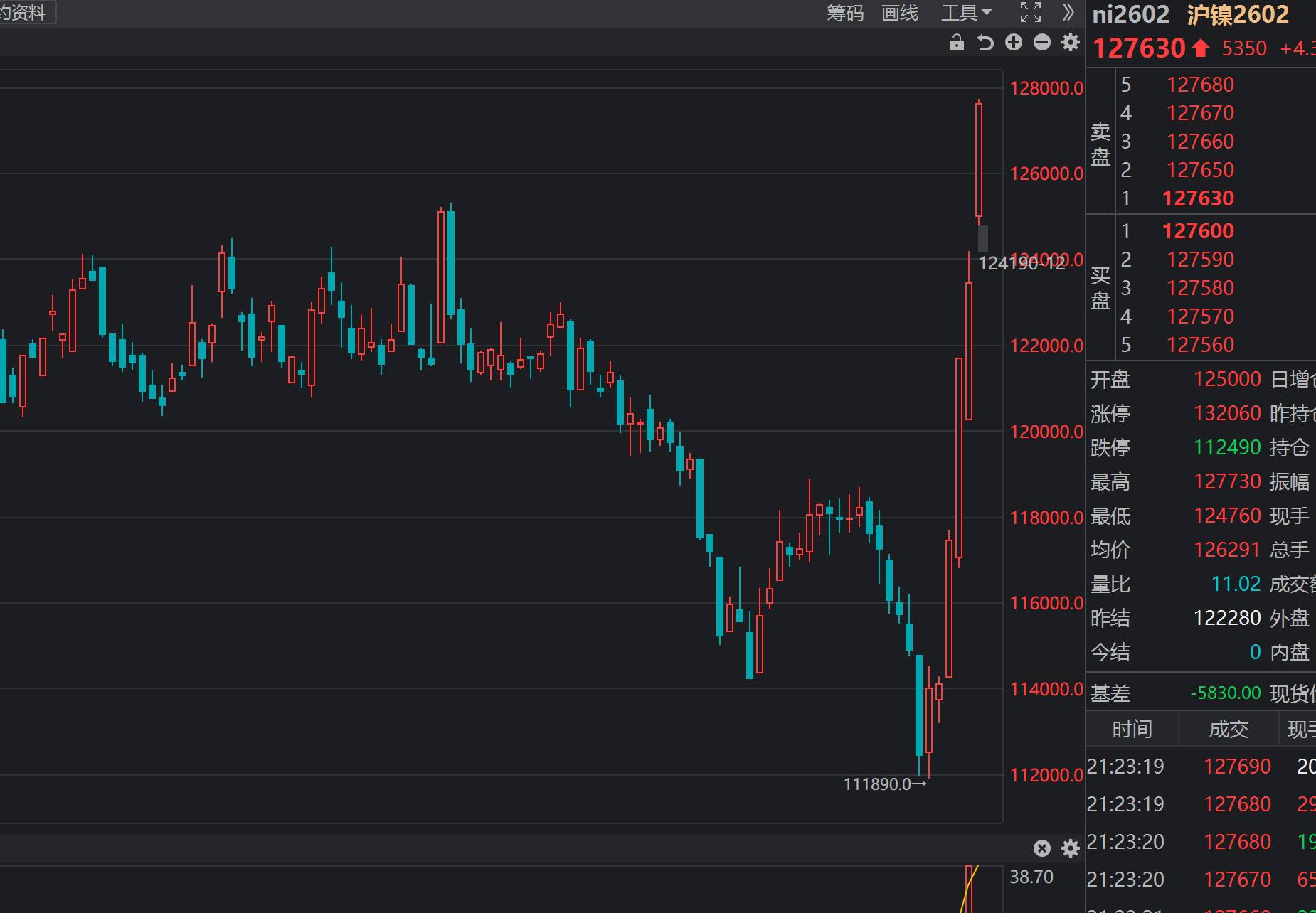The height and width of the screenshot is (913, 1316).
Task: Click buy level 1 price 127600
Action: 1198,231
